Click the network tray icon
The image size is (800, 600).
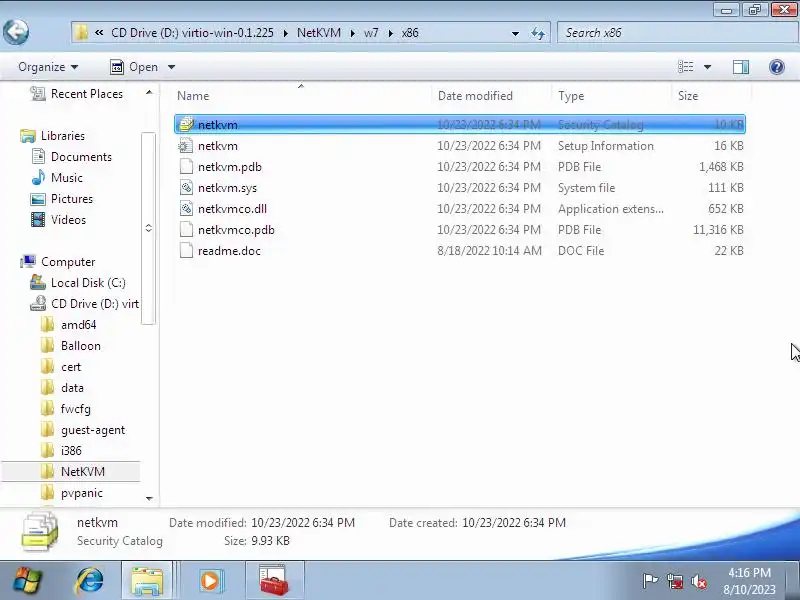pyautogui.click(x=674, y=581)
